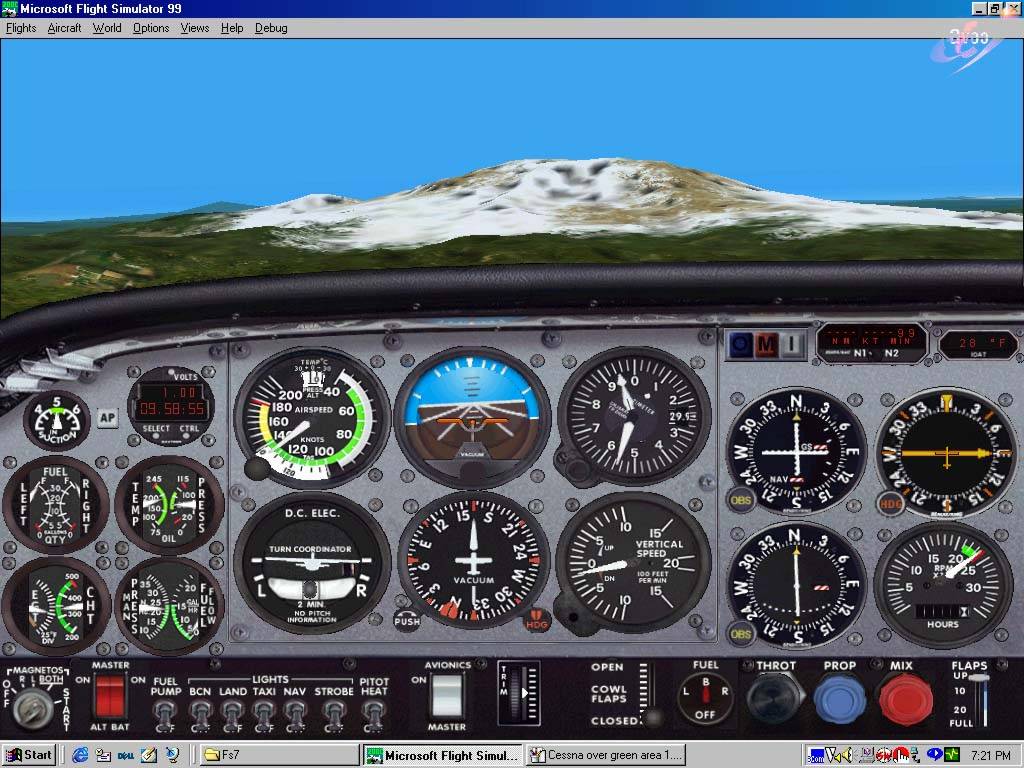Toggle the LAND landing light switch

tap(232, 715)
